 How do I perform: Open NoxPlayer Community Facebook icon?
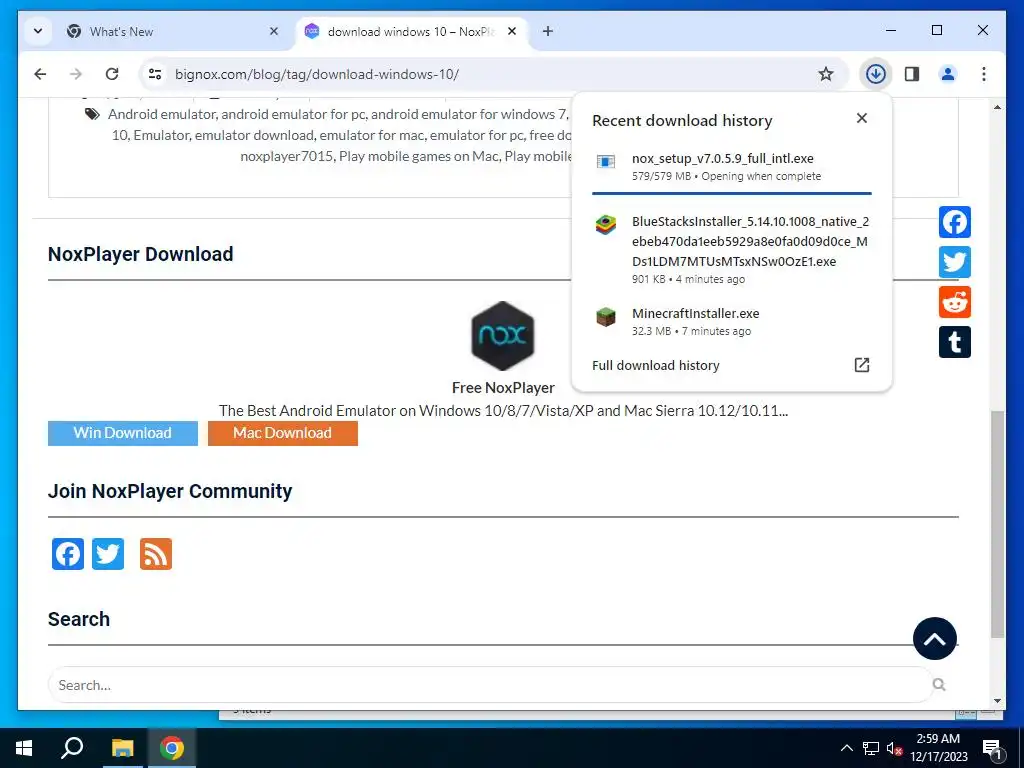[68, 554]
